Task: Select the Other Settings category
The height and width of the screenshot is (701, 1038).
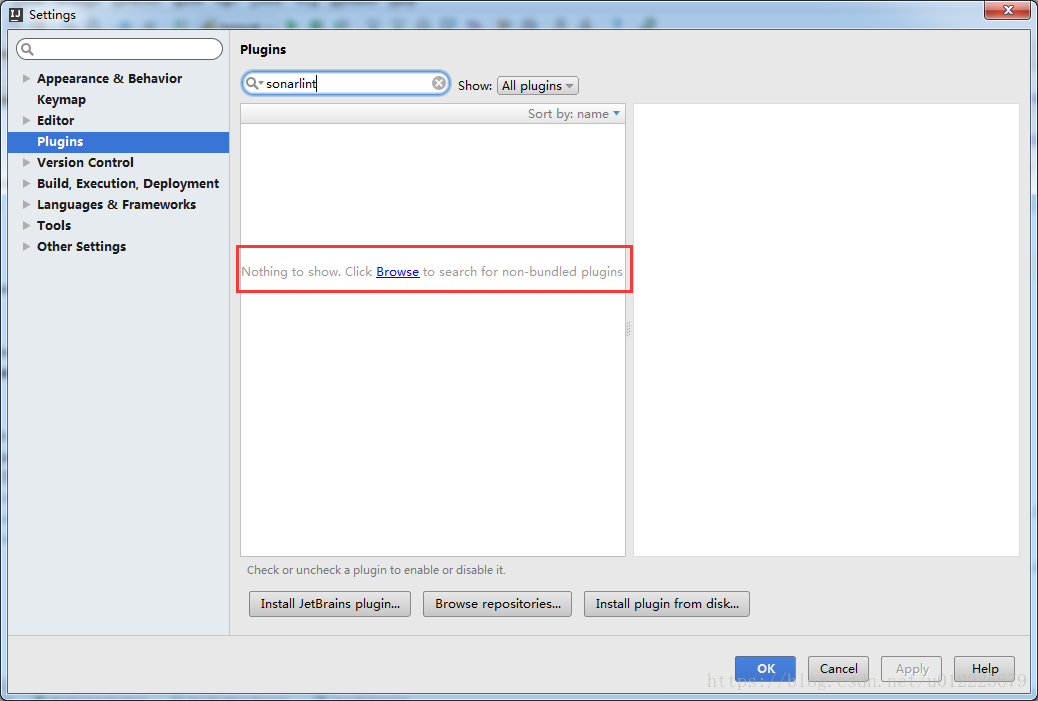Action: (x=81, y=246)
